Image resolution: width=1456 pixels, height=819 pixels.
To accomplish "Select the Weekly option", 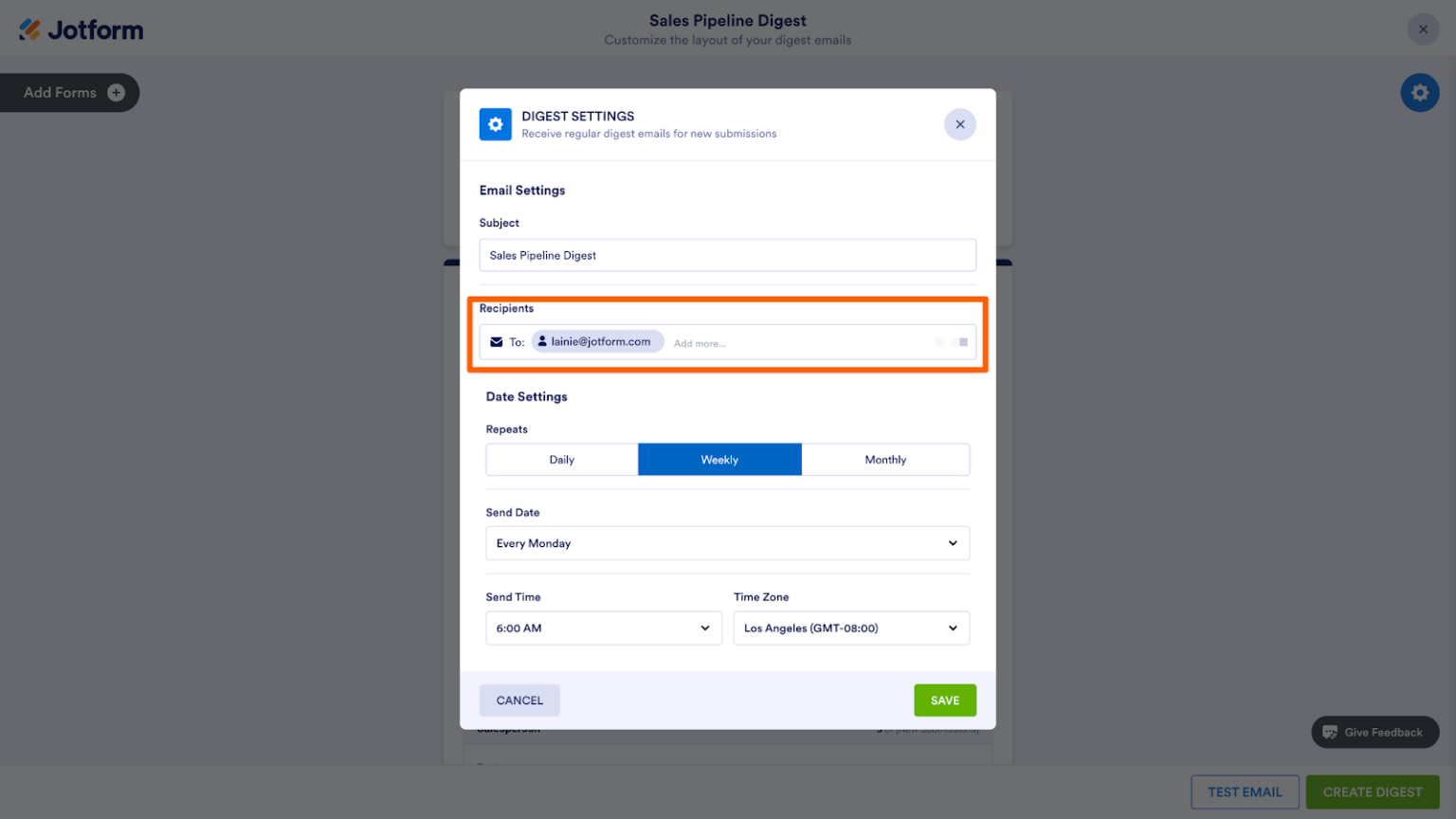I will point(719,459).
